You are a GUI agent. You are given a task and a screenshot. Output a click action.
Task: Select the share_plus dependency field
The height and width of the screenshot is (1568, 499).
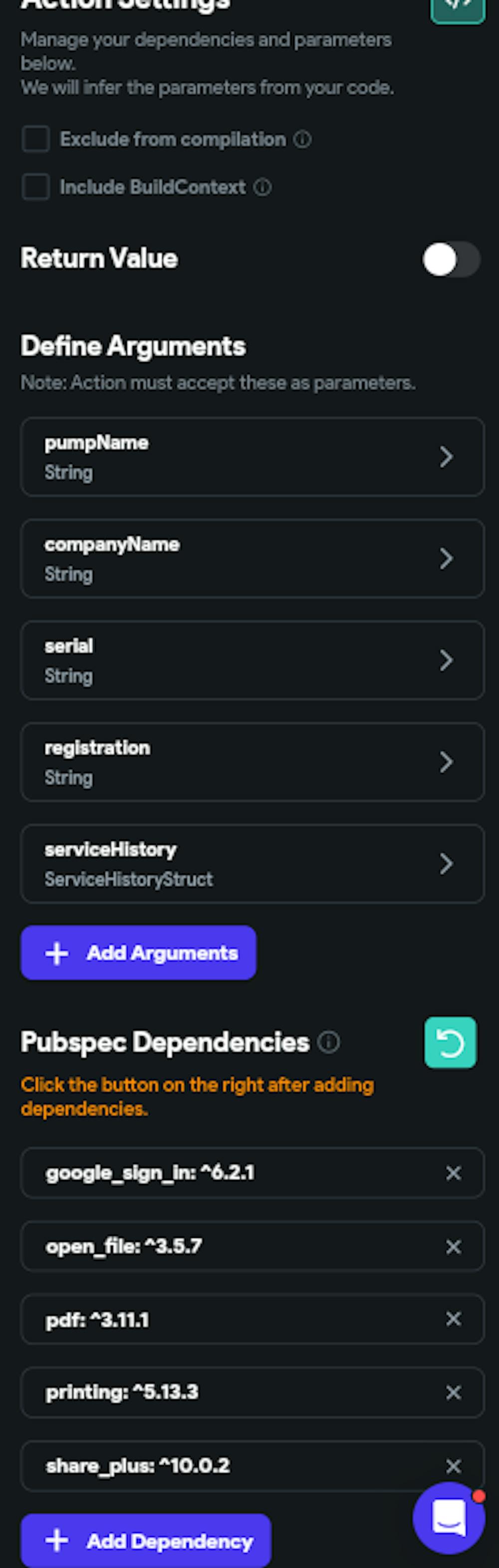[x=232, y=1466]
